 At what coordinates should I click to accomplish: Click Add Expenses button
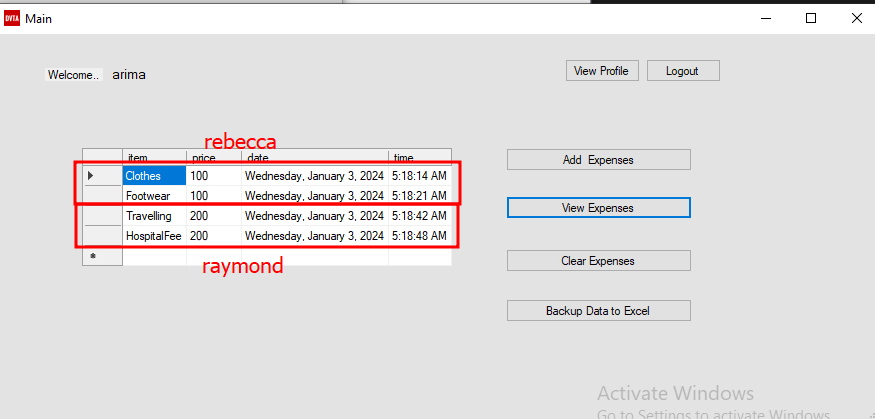(x=599, y=160)
